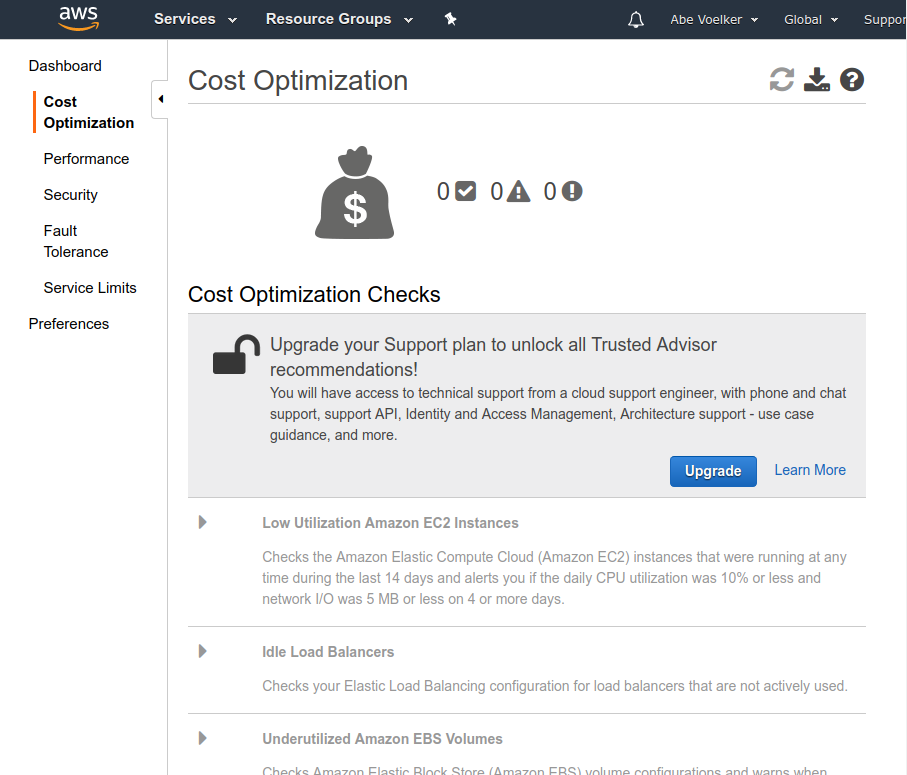Click the warning triangle status icon
This screenshot has width=907, height=775.
[x=518, y=191]
